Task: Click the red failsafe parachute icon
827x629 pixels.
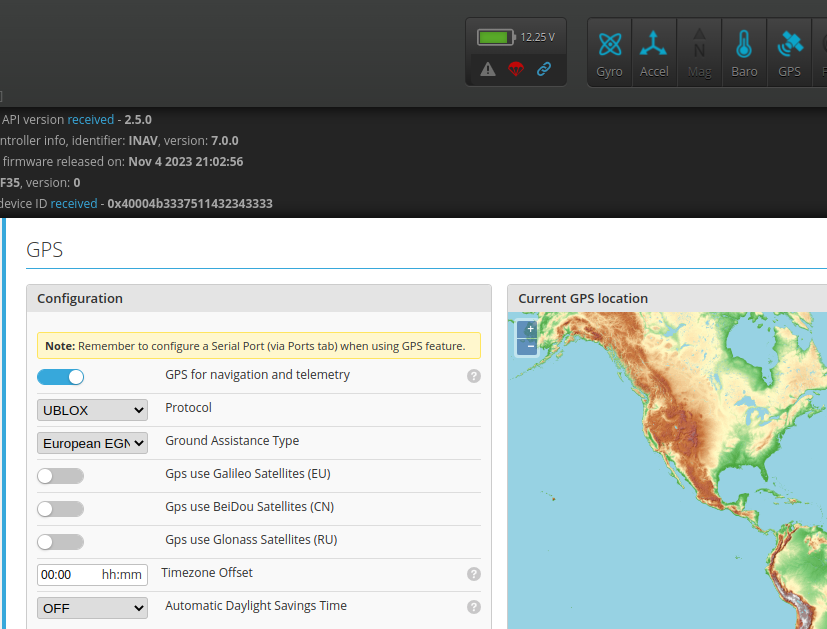Action: pyautogui.click(x=516, y=69)
